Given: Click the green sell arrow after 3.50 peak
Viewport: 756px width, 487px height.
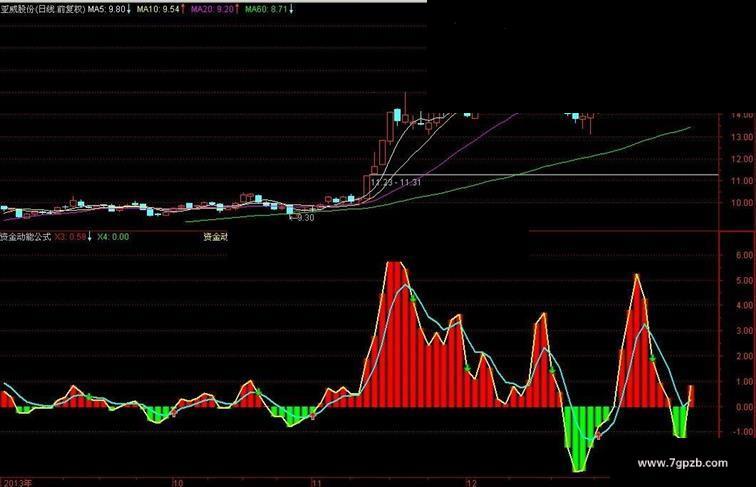Looking at the screenshot, I should [553, 370].
